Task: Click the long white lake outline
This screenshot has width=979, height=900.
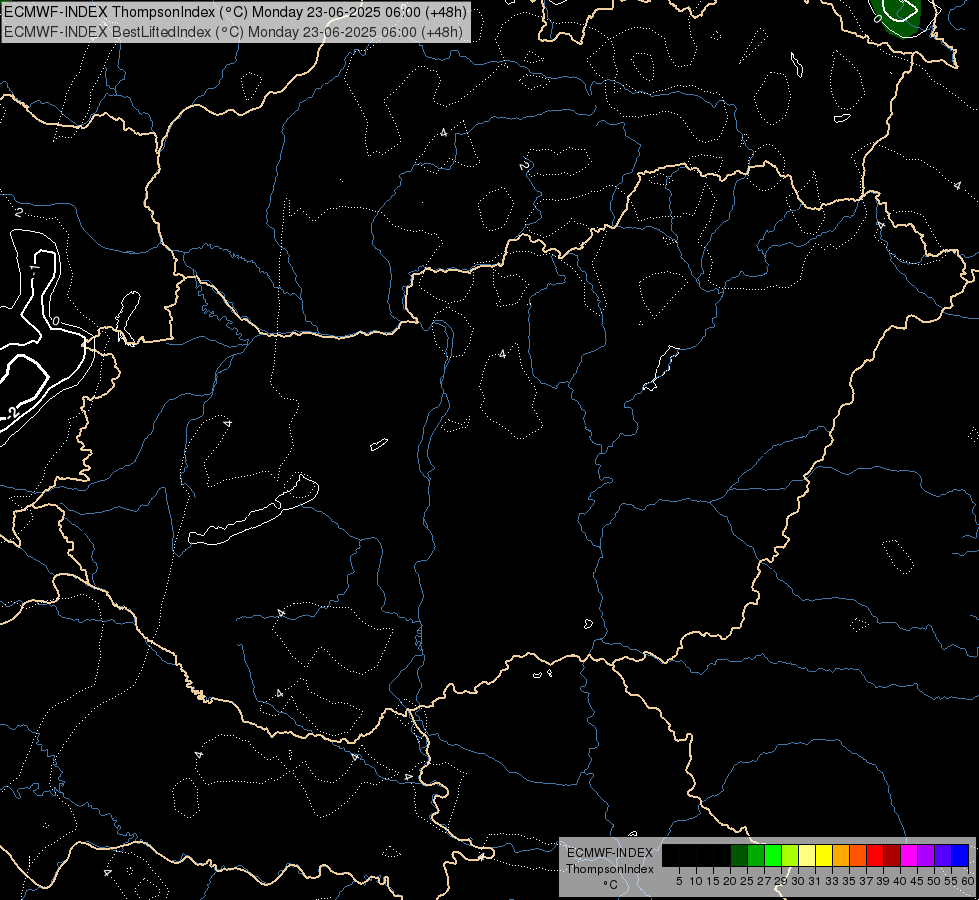Action: pyautogui.click(x=253, y=512)
